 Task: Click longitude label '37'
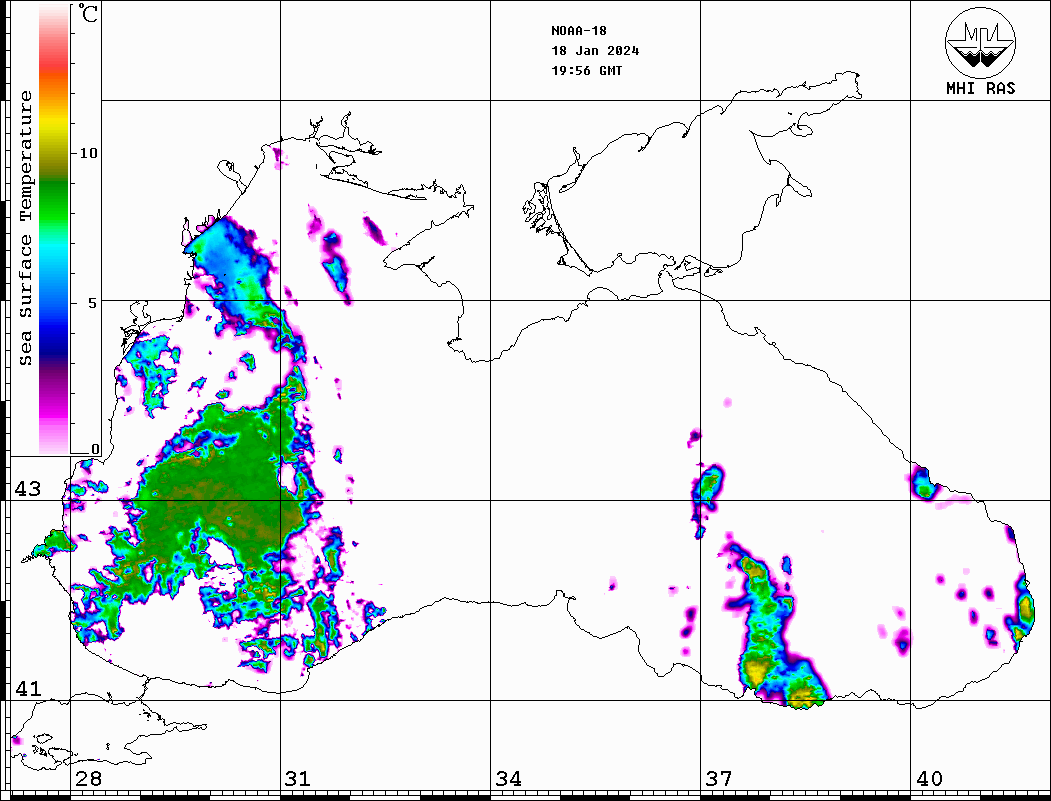[719, 779]
